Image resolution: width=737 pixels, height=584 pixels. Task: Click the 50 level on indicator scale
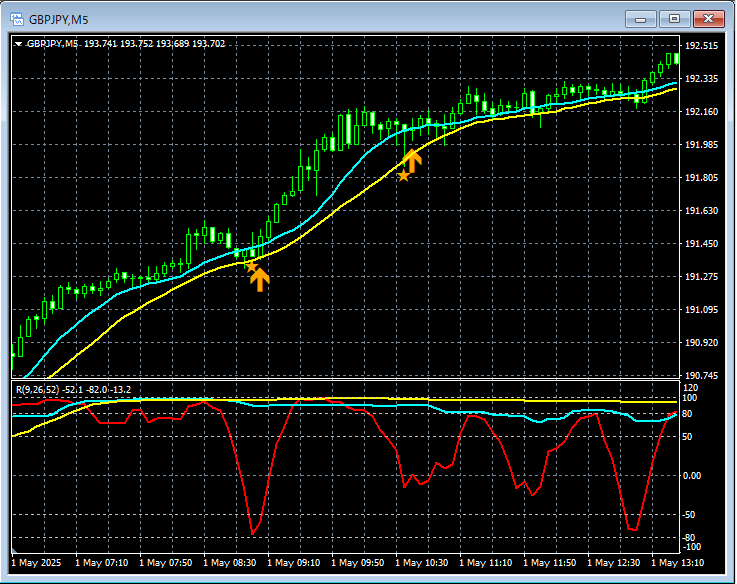point(687,437)
